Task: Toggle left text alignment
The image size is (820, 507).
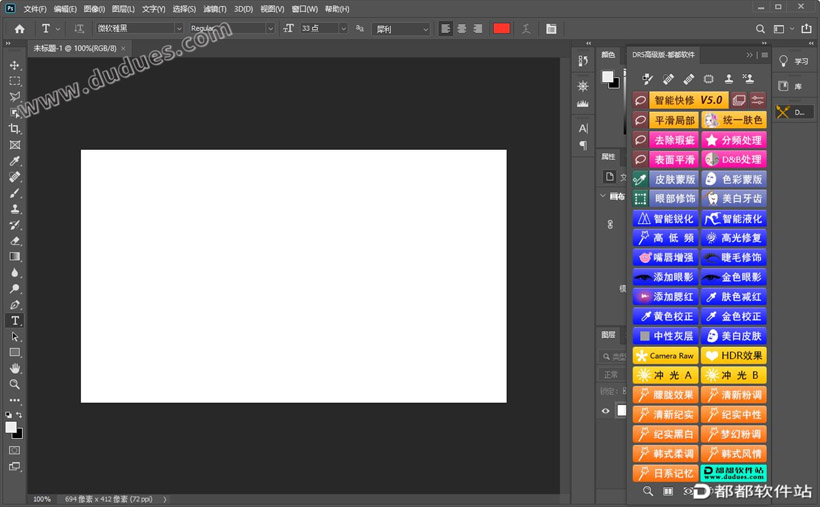Action: (x=446, y=29)
